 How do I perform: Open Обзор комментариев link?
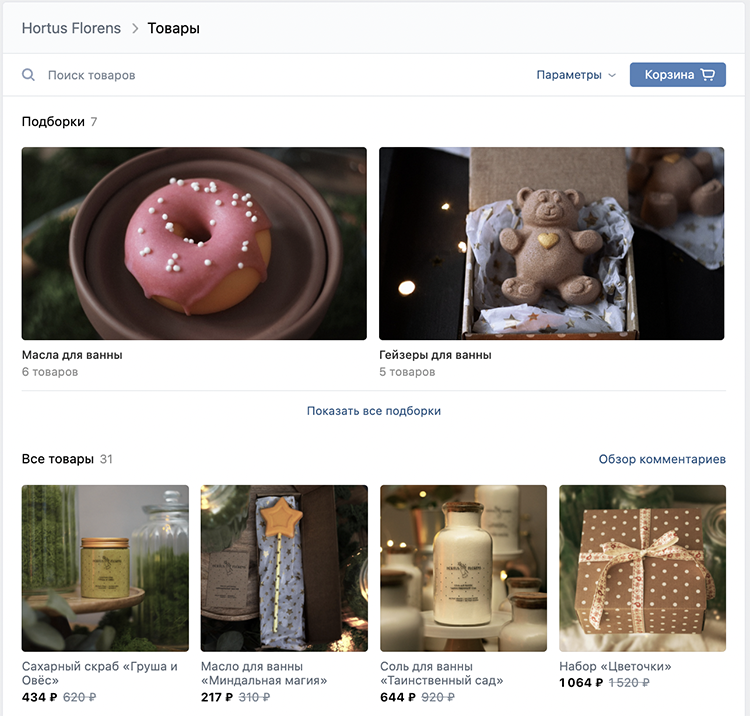662,459
